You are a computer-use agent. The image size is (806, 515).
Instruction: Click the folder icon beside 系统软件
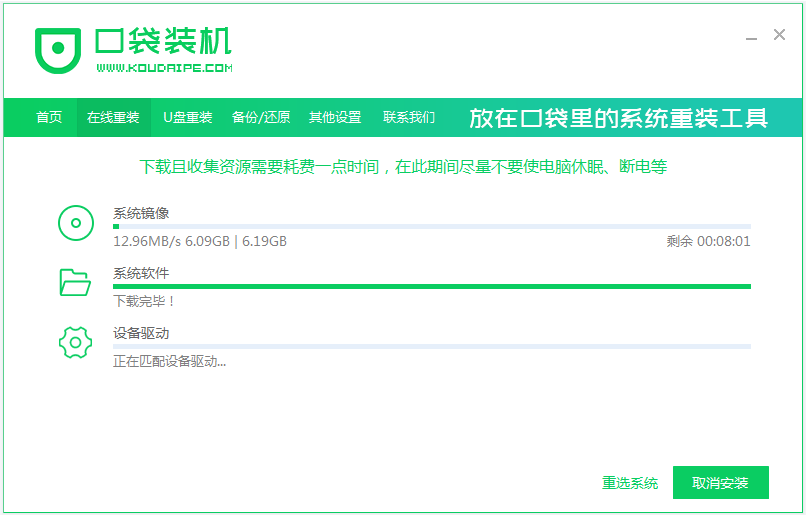tap(75, 282)
